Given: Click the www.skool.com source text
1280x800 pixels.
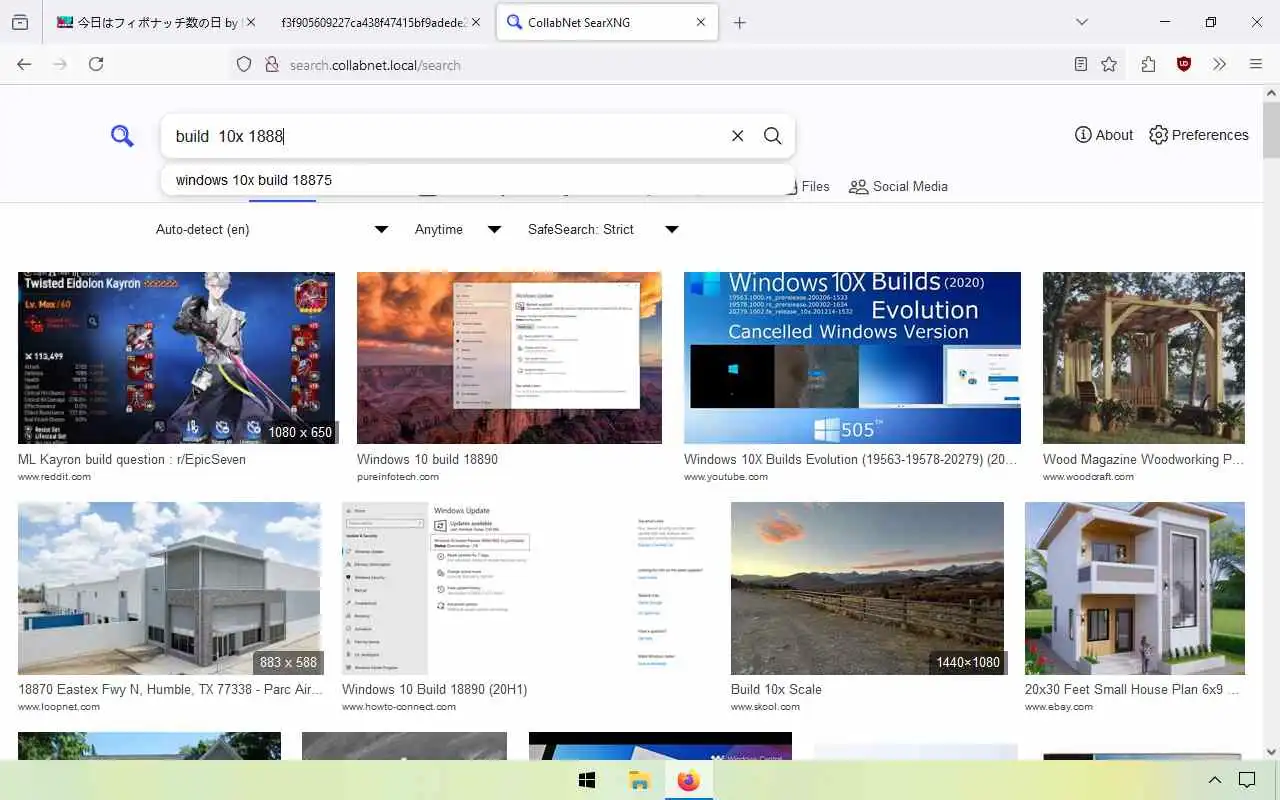Looking at the screenshot, I should pos(765,707).
